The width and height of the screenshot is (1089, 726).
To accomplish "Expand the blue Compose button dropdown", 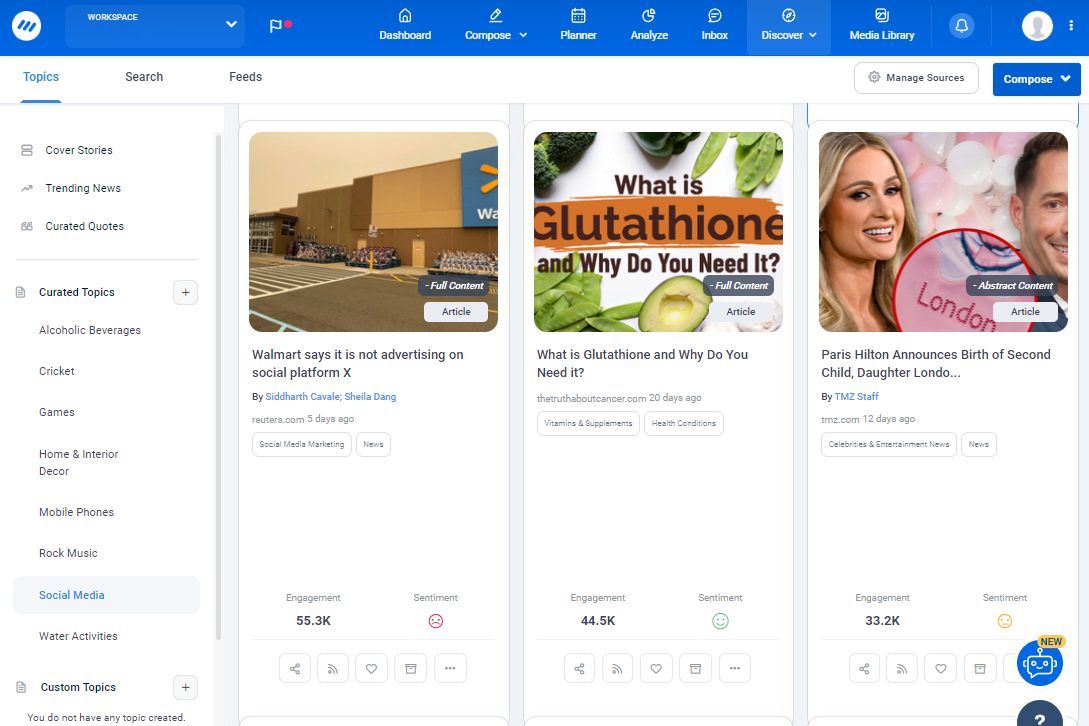I will 1065,79.
